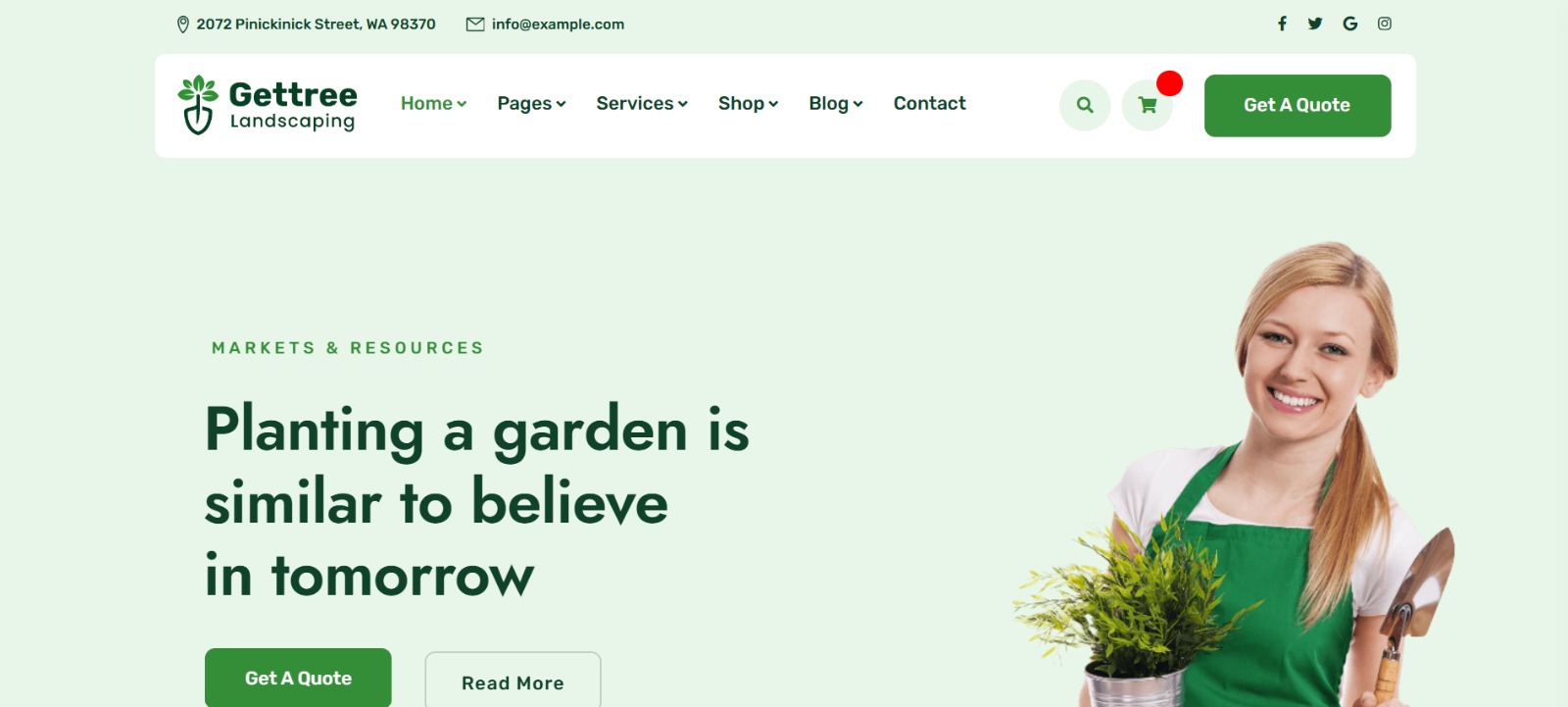Open the search magnifier icon
The width and height of the screenshot is (1568, 707).
click(x=1085, y=105)
